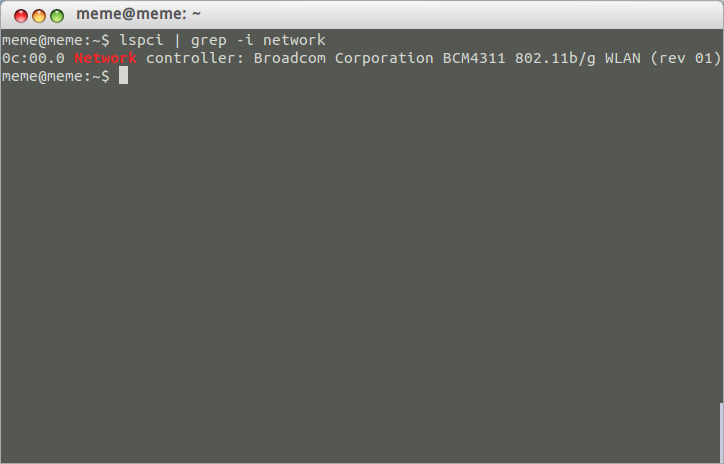This screenshot has height=464, width=724.
Task: Click the word controller: in the output
Action: 195,58
